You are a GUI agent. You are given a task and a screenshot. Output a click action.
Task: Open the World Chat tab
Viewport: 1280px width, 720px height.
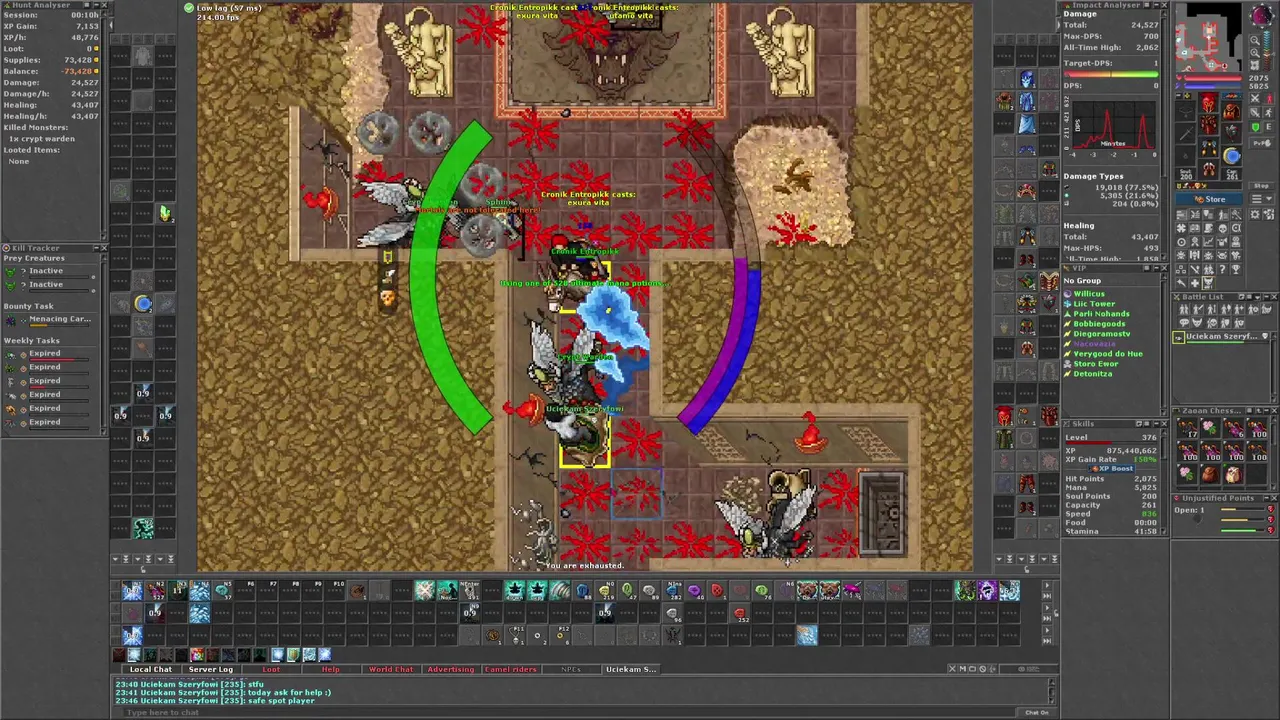point(390,669)
